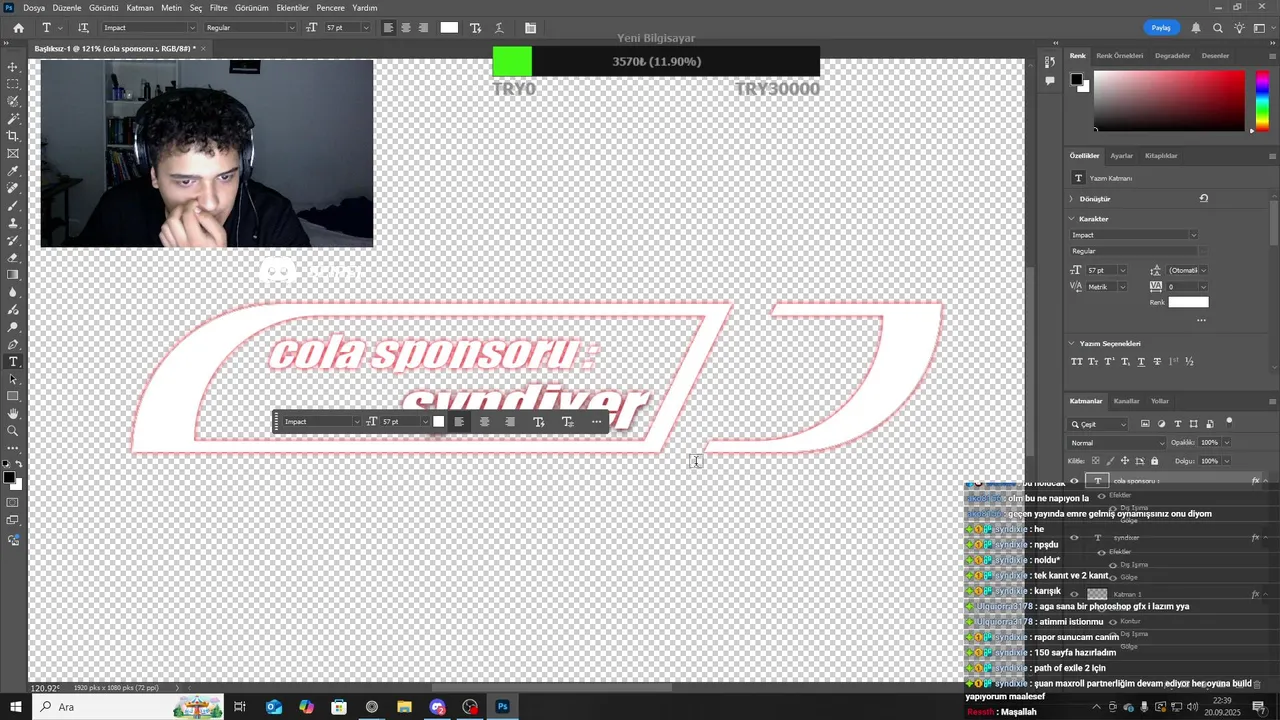Toggle Underline in Yazım Seçenekleri
Screen dimensions: 1280x720
tap(1141, 361)
